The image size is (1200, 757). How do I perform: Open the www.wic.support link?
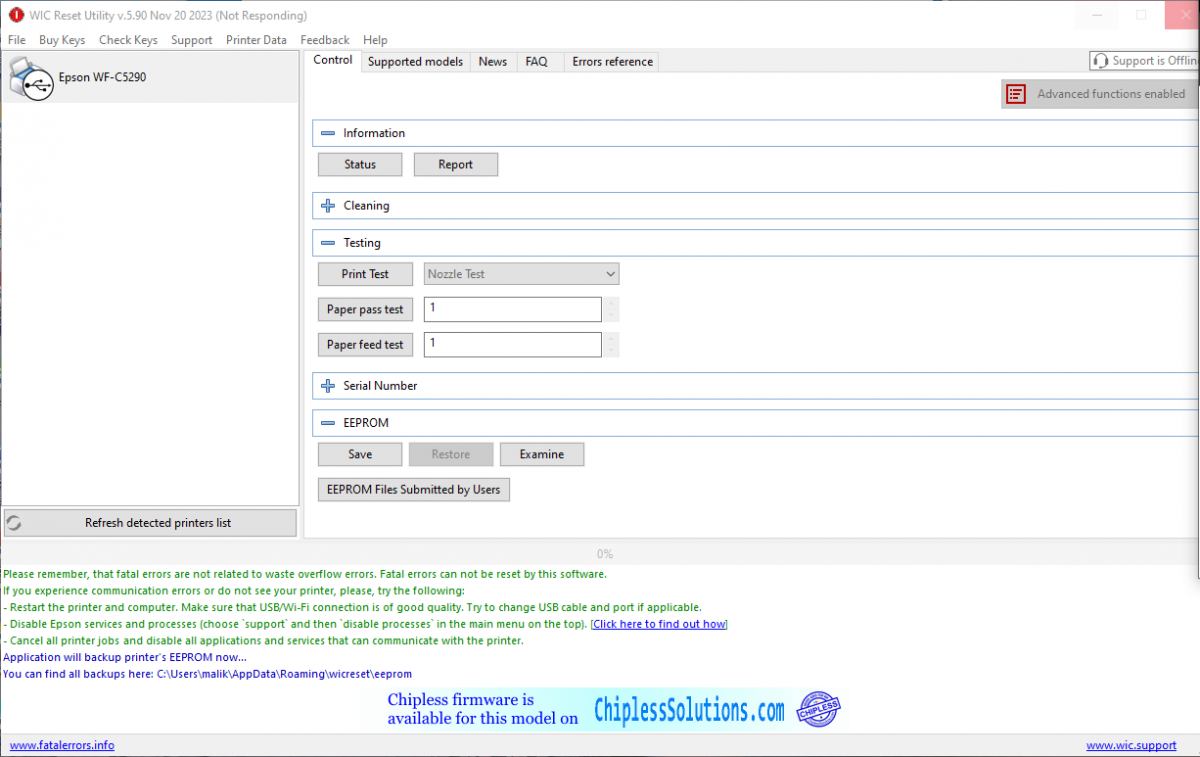click(x=1131, y=746)
